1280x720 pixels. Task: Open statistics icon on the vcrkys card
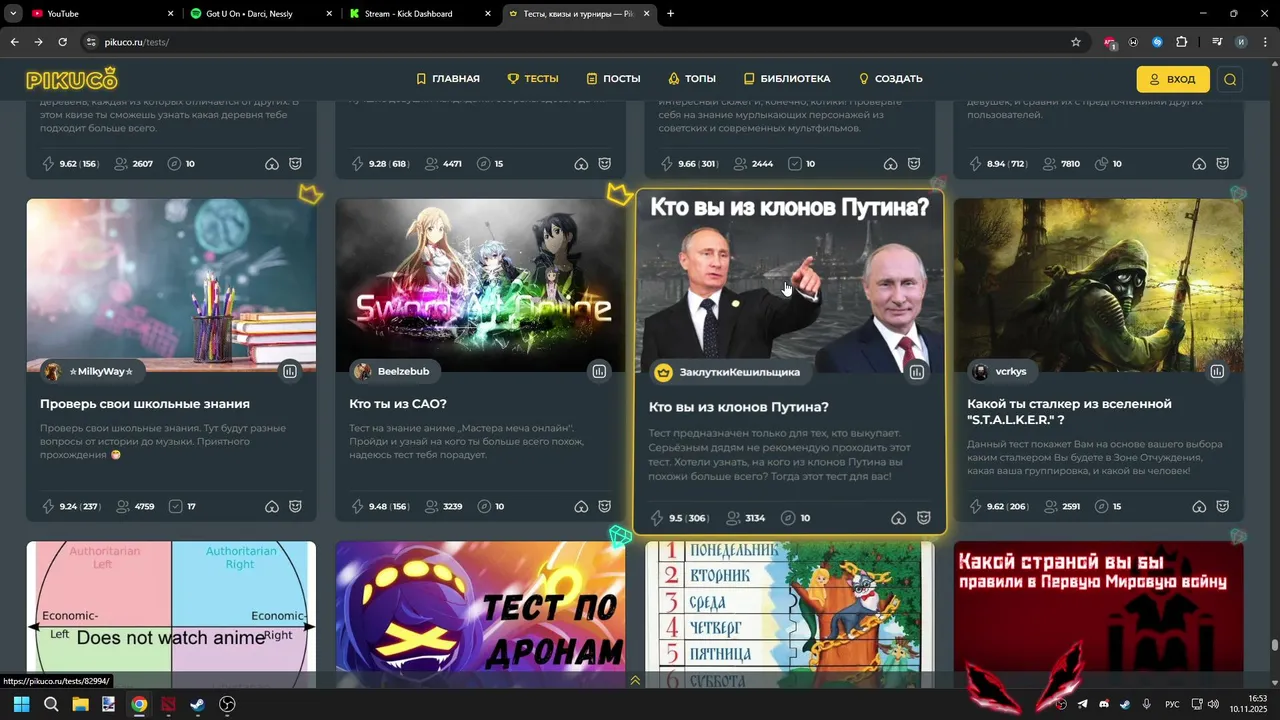(1217, 371)
